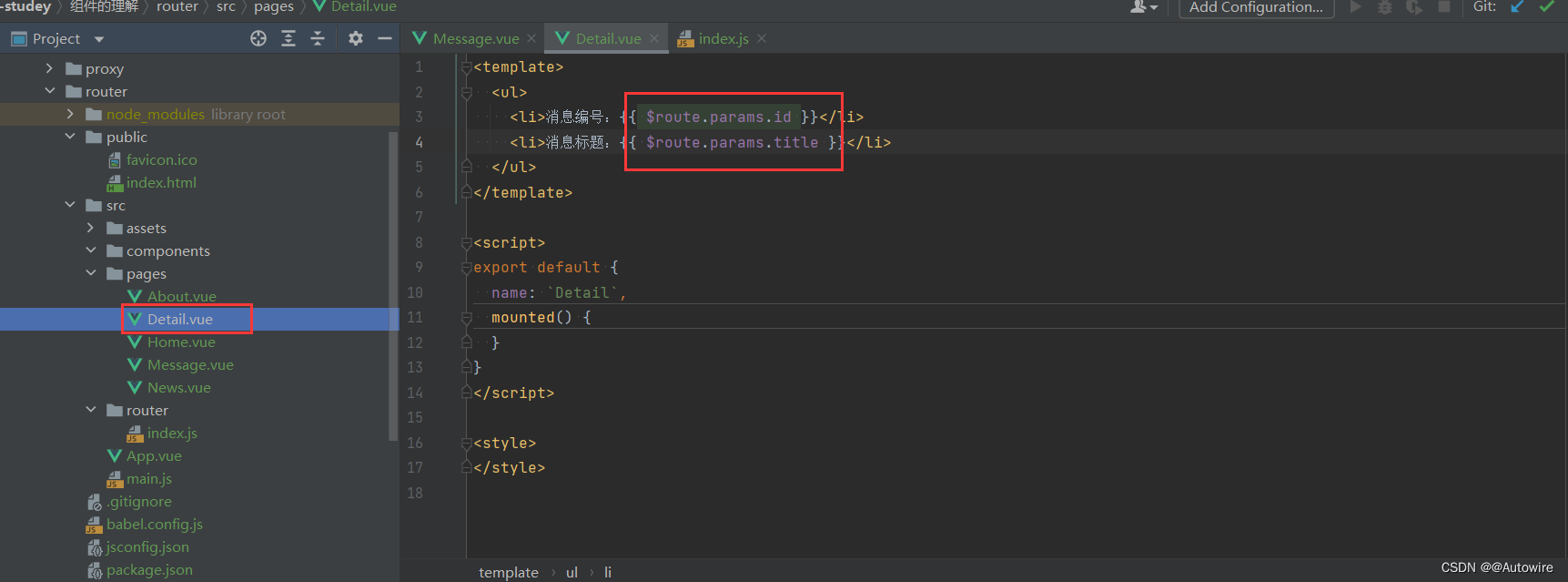This screenshot has width=1568, height=582.
Task: Open the user account icon menu
Action: (x=1143, y=7)
